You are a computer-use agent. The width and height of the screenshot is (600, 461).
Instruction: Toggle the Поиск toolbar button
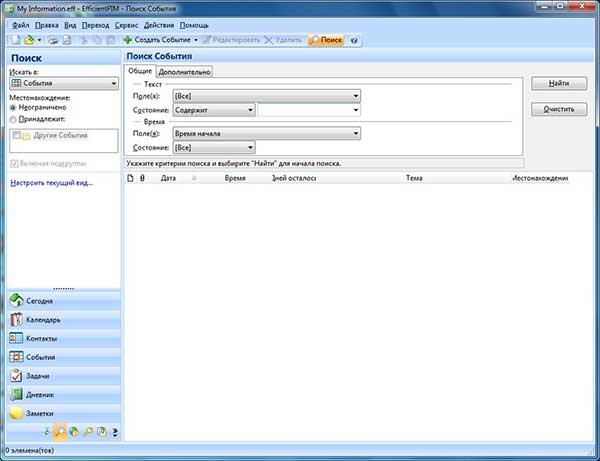(326, 40)
